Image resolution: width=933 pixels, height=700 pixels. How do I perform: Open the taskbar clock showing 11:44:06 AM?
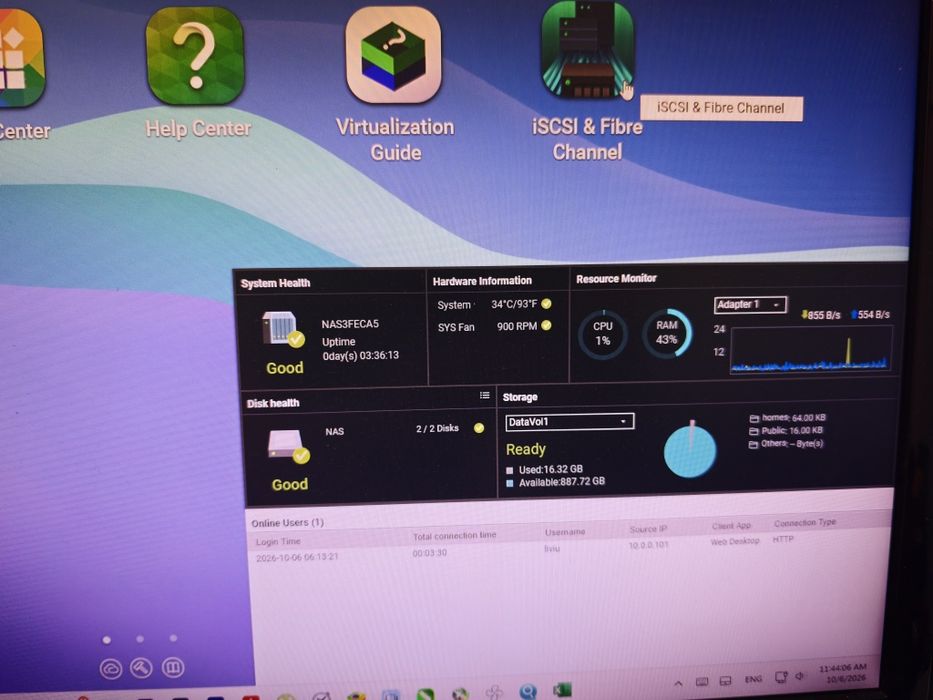point(843,673)
